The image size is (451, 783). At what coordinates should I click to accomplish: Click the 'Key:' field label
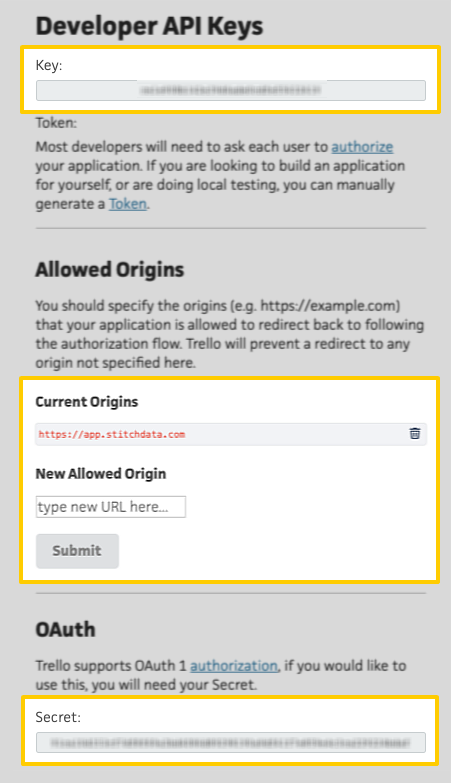(49, 65)
